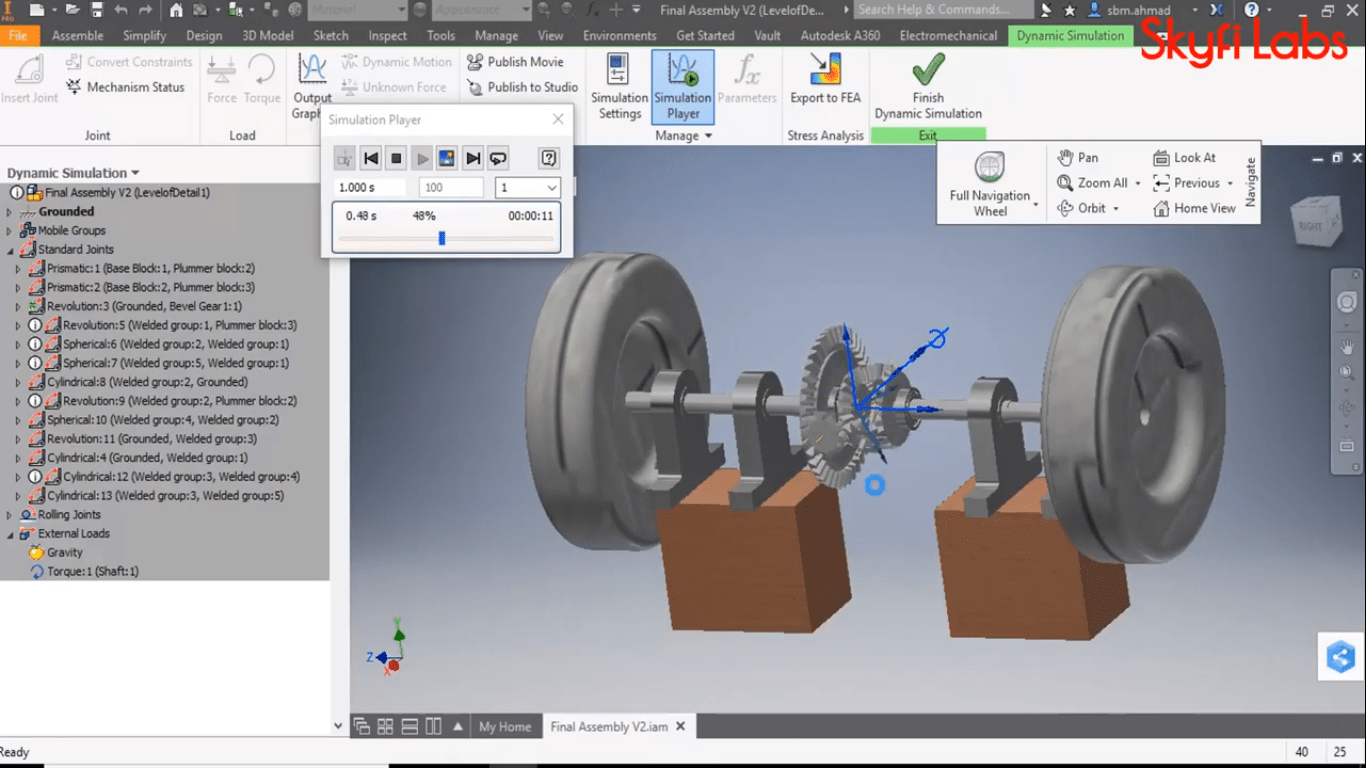This screenshot has width=1366, height=768.
Task: Stop the simulation playback
Action: click(396, 158)
